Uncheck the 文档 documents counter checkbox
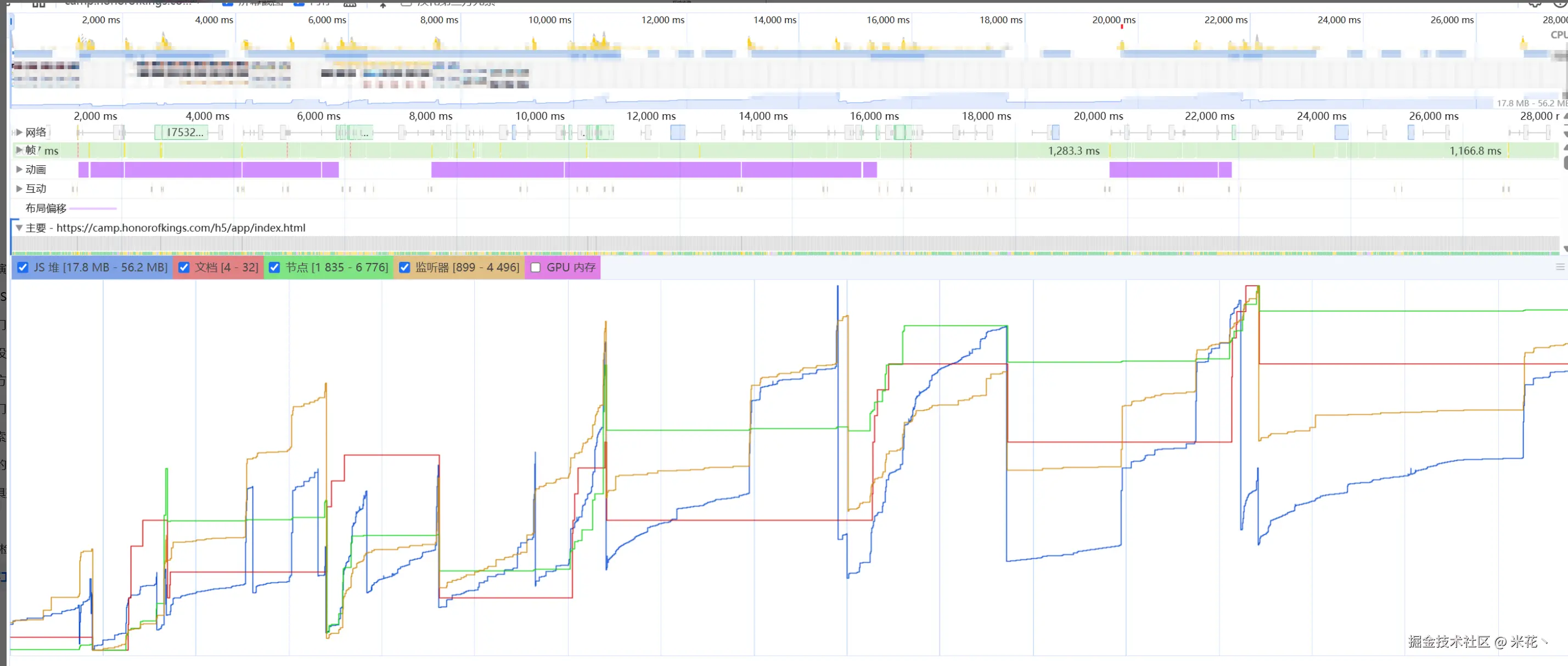 (184, 268)
